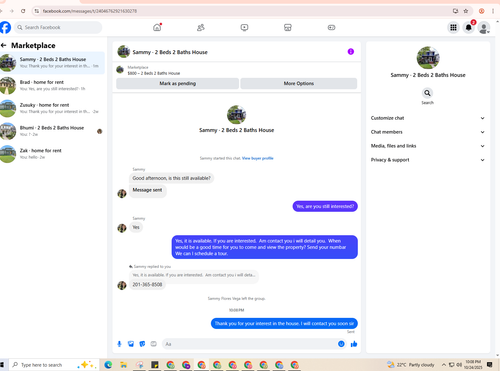Open Brad - home for rent conversation
500x371 pixels.
(52, 85)
